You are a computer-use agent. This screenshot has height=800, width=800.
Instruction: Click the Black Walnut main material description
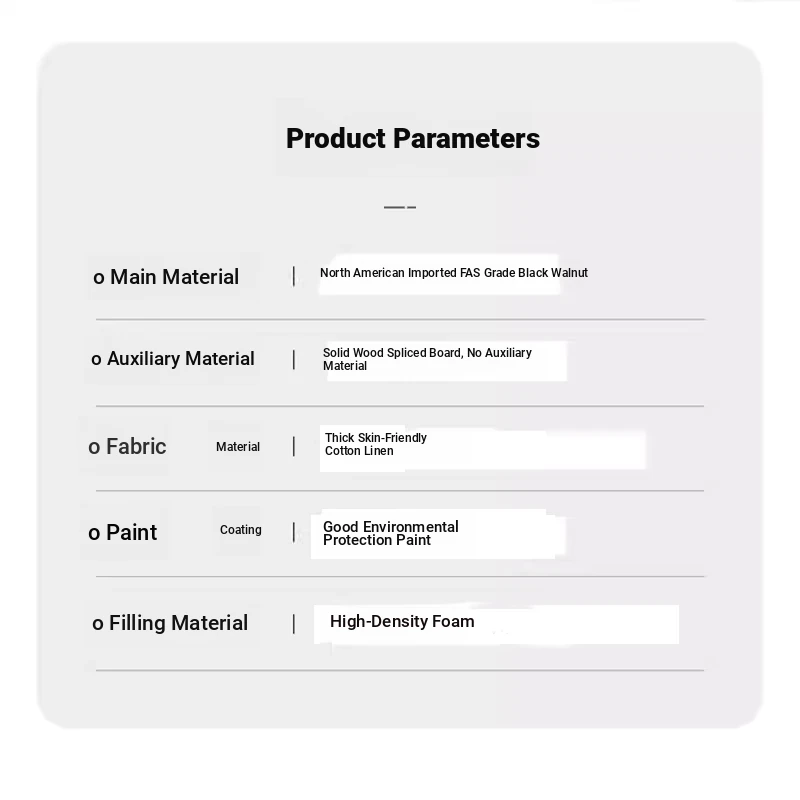pos(453,273)
